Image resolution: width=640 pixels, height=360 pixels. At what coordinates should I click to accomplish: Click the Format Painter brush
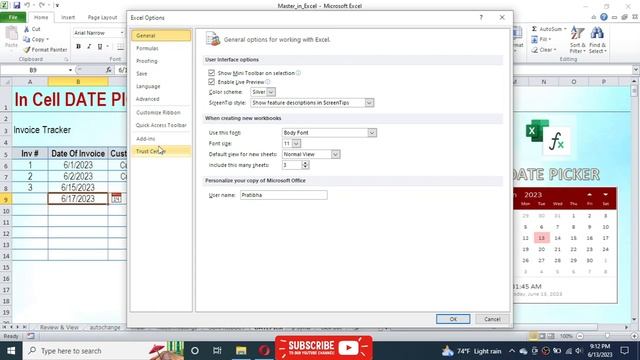(27, 49)
